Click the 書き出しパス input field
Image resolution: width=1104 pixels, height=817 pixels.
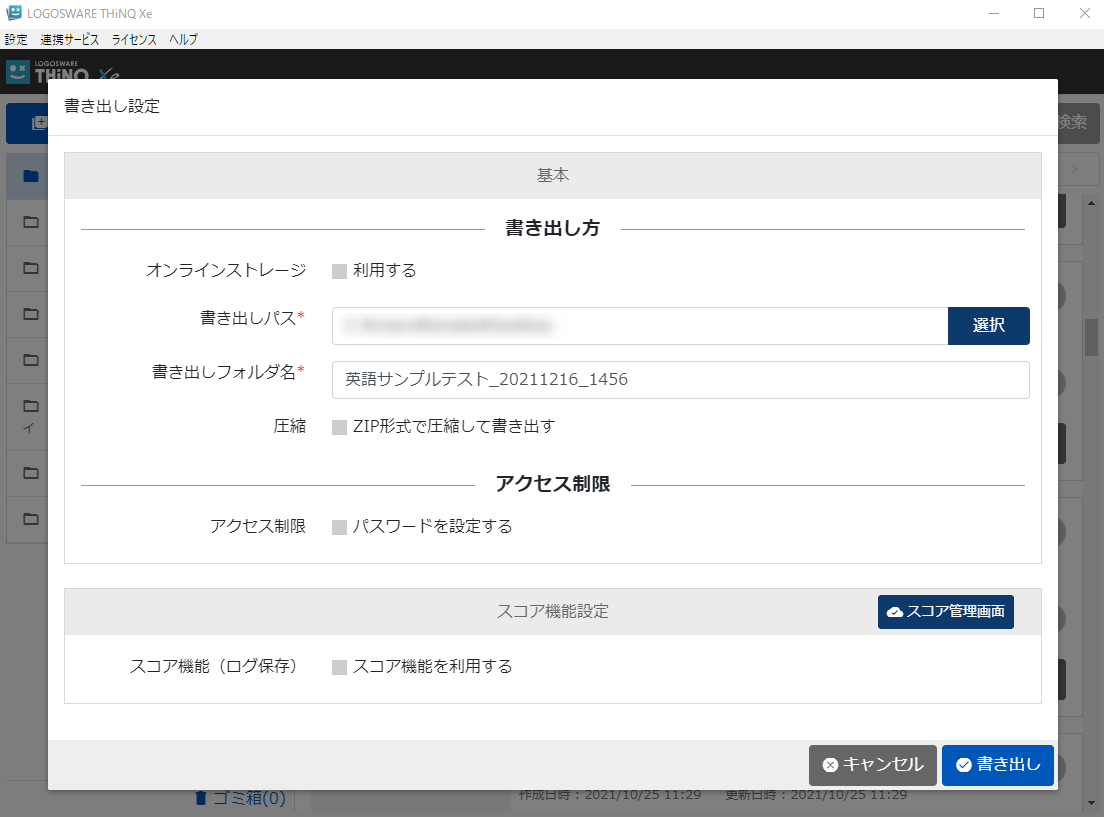pos(640,326)
